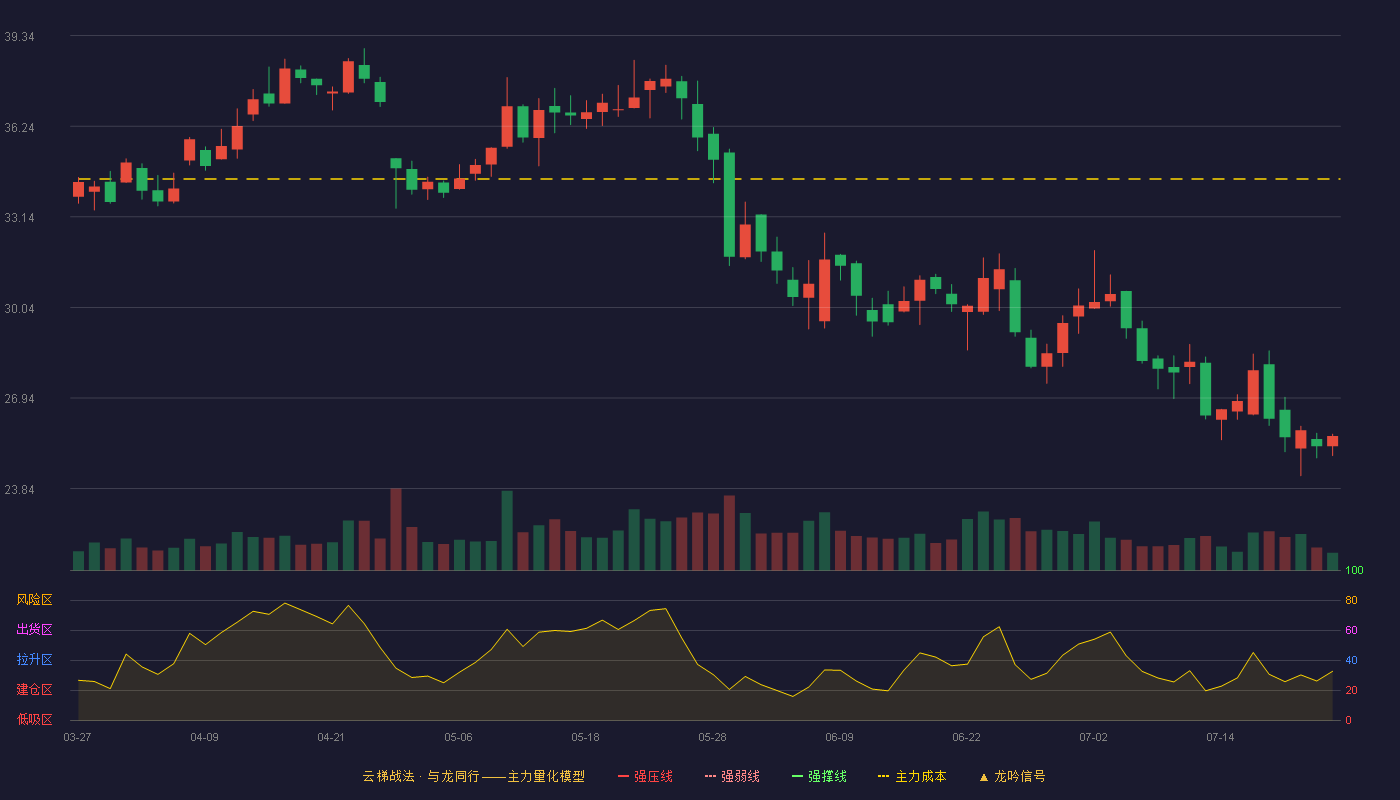Click the yellow dashed 主力成本 legend marker

point(884,776)
